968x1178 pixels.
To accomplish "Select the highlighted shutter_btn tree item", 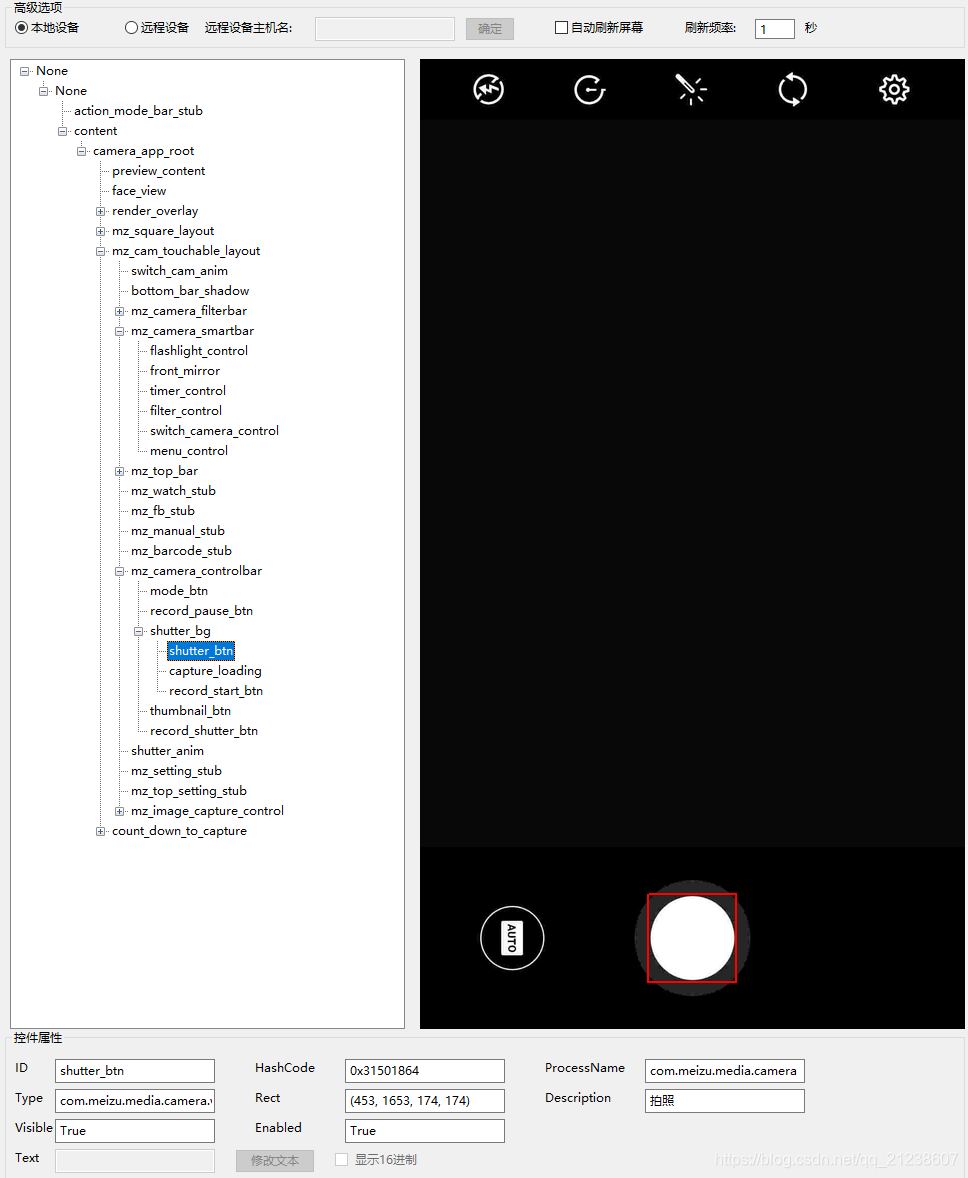I will tap(201, 651).
